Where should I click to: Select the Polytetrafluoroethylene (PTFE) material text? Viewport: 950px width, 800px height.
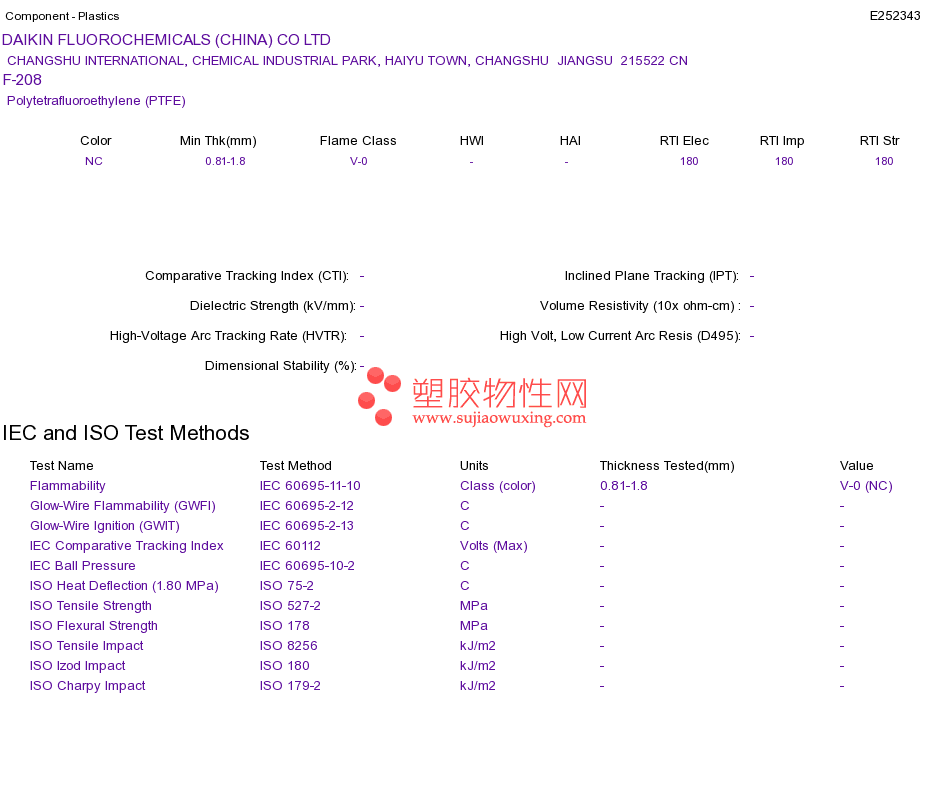coord(96,101)
